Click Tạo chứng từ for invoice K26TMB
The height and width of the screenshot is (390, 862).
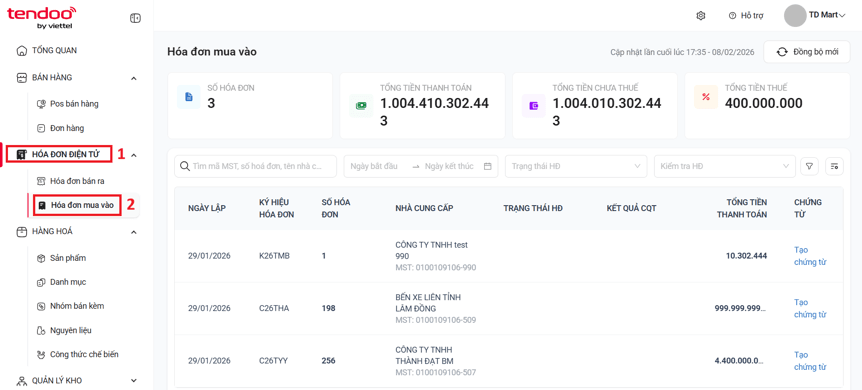click(x=810, y=256)
